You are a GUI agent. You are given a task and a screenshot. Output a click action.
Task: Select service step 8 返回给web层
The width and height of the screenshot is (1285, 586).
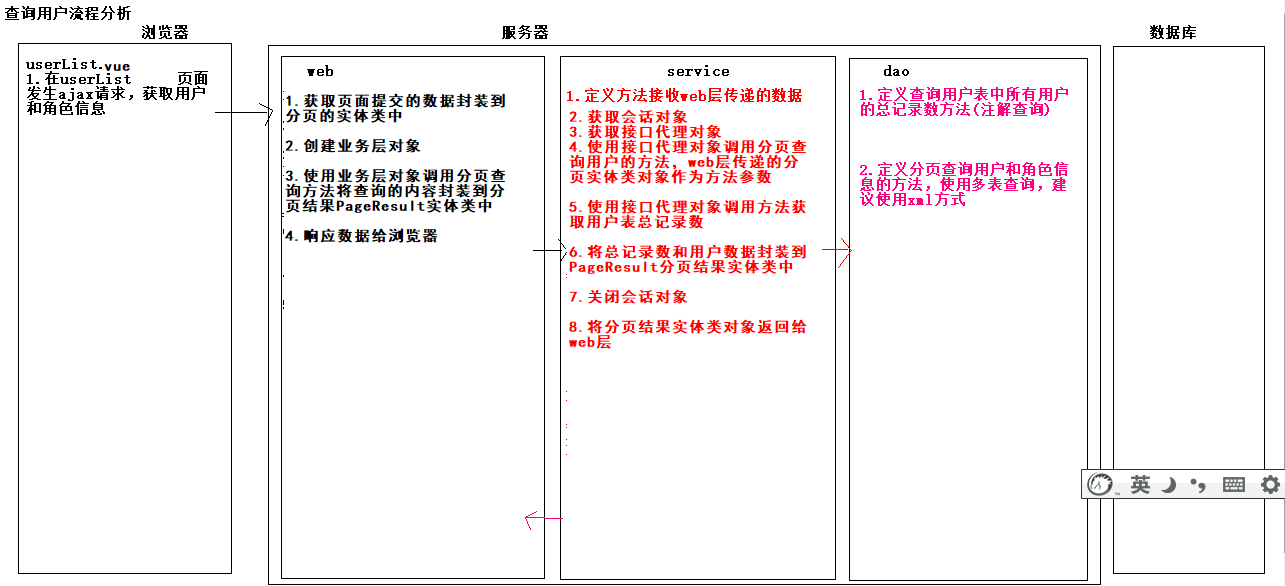coord(688,334)
